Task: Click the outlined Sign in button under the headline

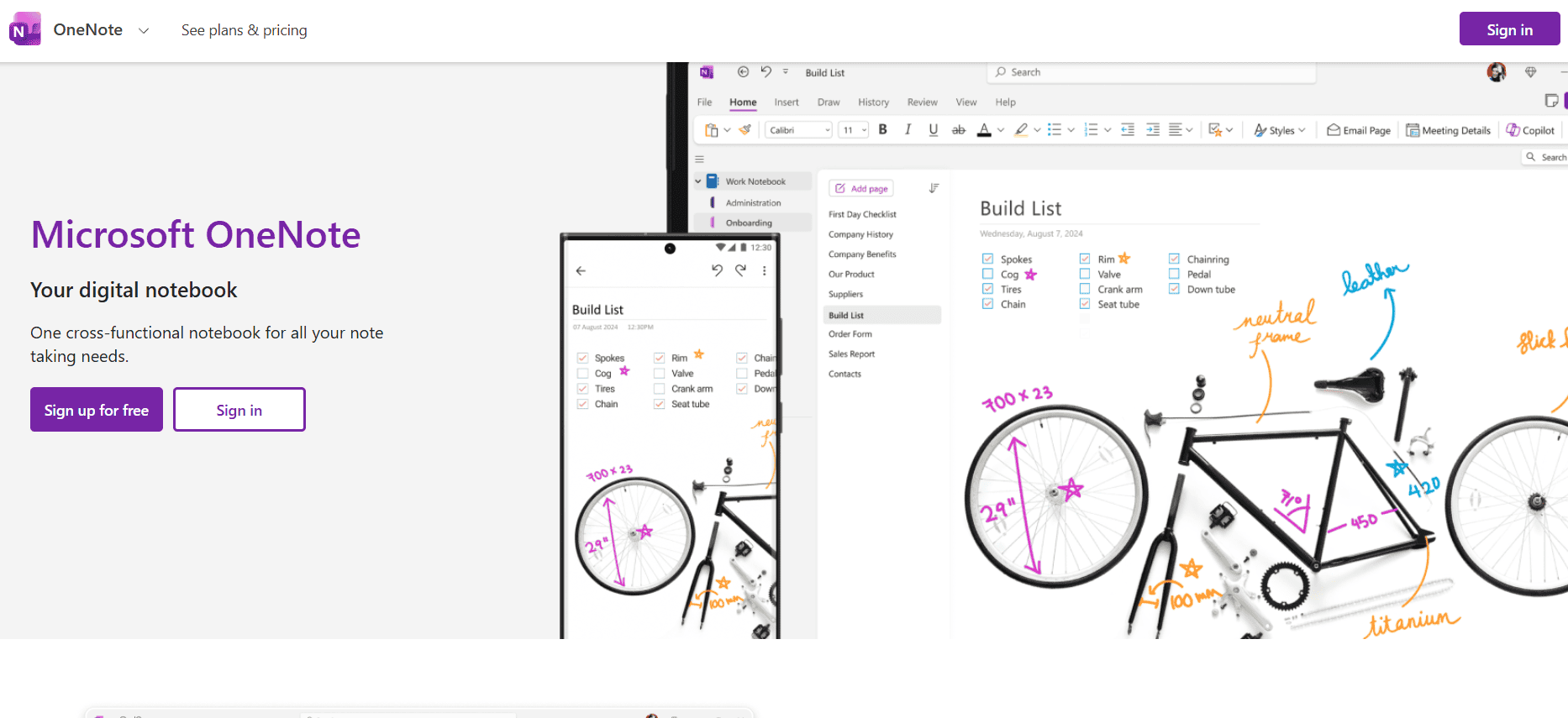Action: [239, 410]
